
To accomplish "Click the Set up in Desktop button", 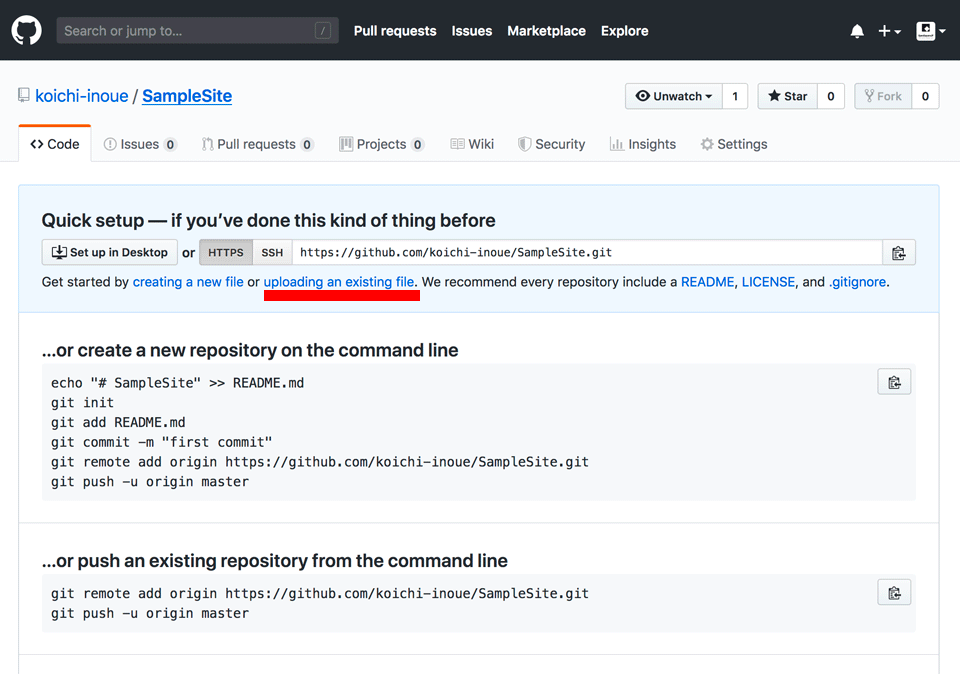I will pos(110,253).
